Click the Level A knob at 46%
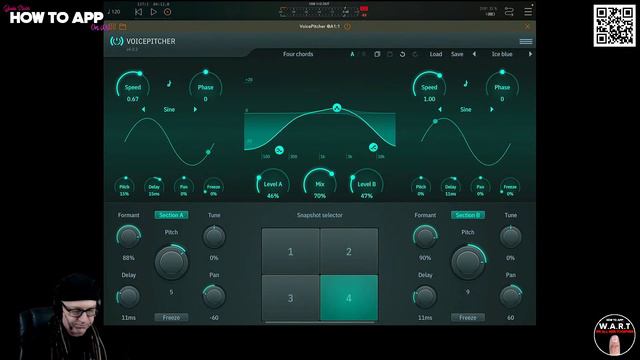 (x=273, y=184)
